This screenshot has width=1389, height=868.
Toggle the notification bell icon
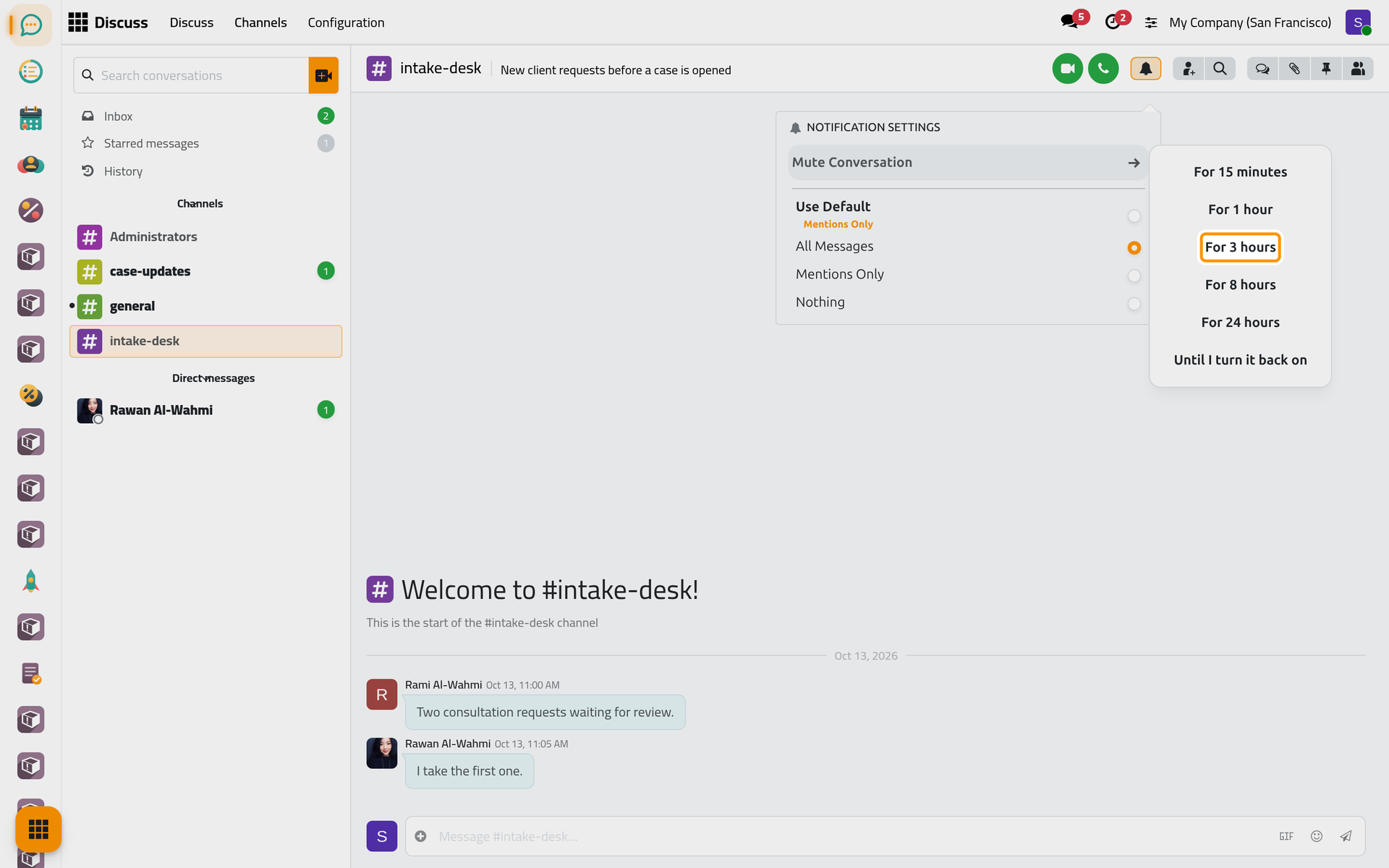pos(1146,69)
